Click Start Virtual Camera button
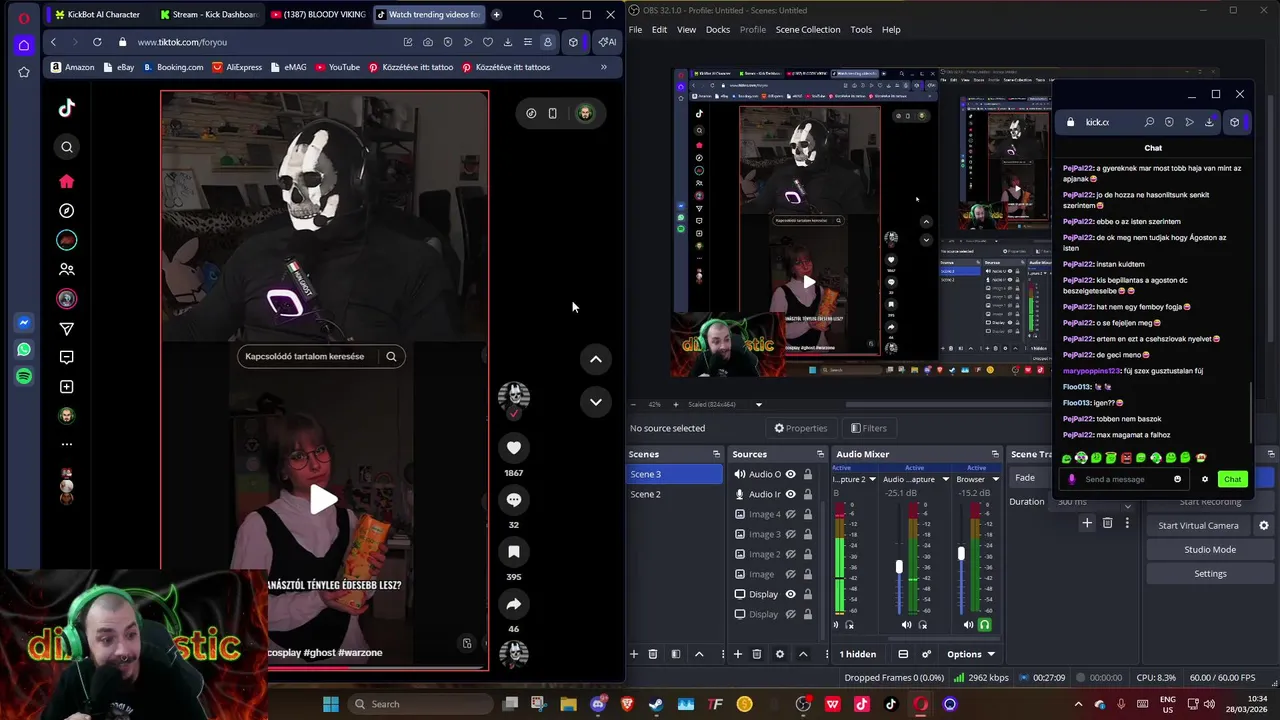 pos(1198,525)
